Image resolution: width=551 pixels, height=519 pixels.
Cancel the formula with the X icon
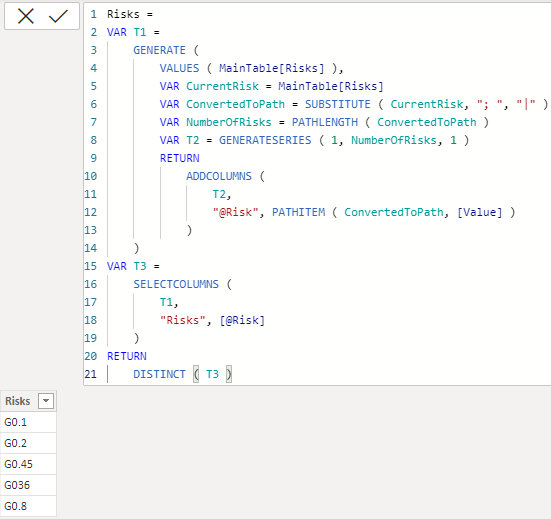26,16
